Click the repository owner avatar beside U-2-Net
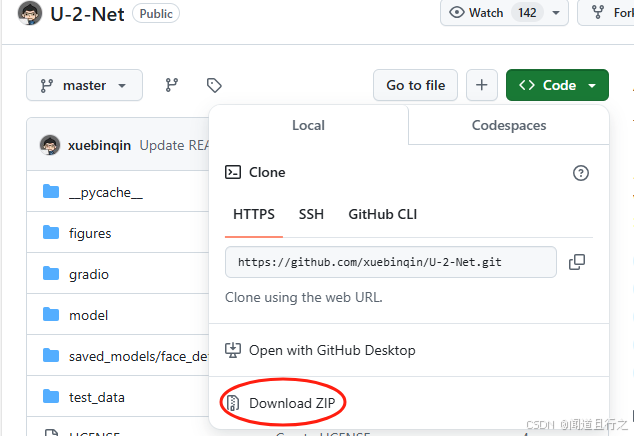Viewport: 634px width, 436px height. (x=30, y=13)
